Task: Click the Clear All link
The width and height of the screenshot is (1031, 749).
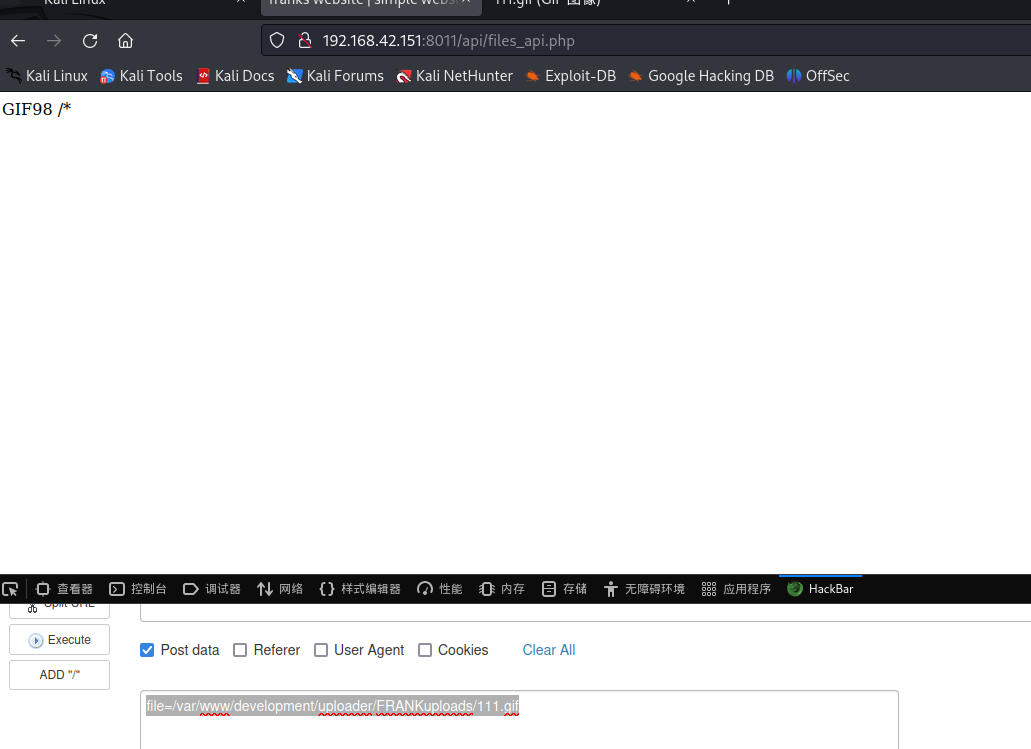Action: (x=548, y=650)
